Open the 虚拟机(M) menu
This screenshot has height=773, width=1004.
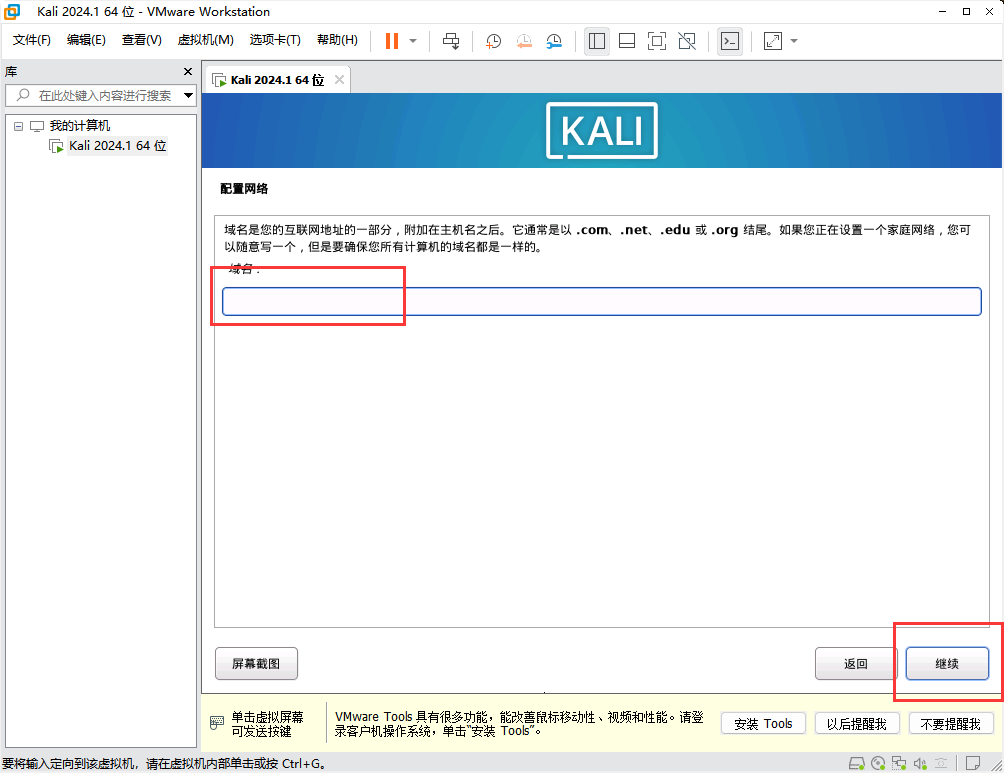pyautogui.click(x=205, y=40)
